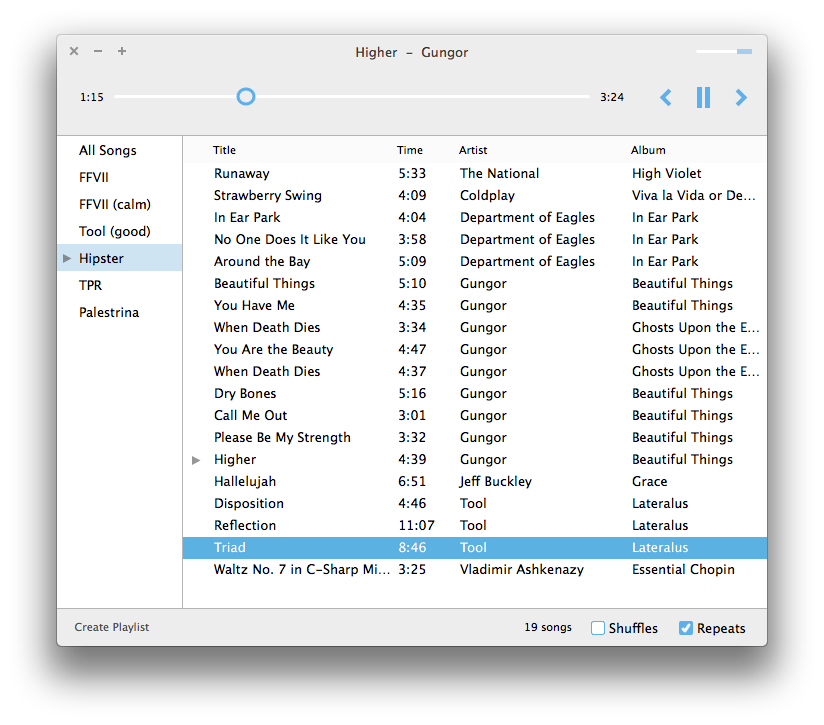The width and height of the screenshot is (824, 725).
Task: Sort by the Title column header
Action: pos(224,150)
